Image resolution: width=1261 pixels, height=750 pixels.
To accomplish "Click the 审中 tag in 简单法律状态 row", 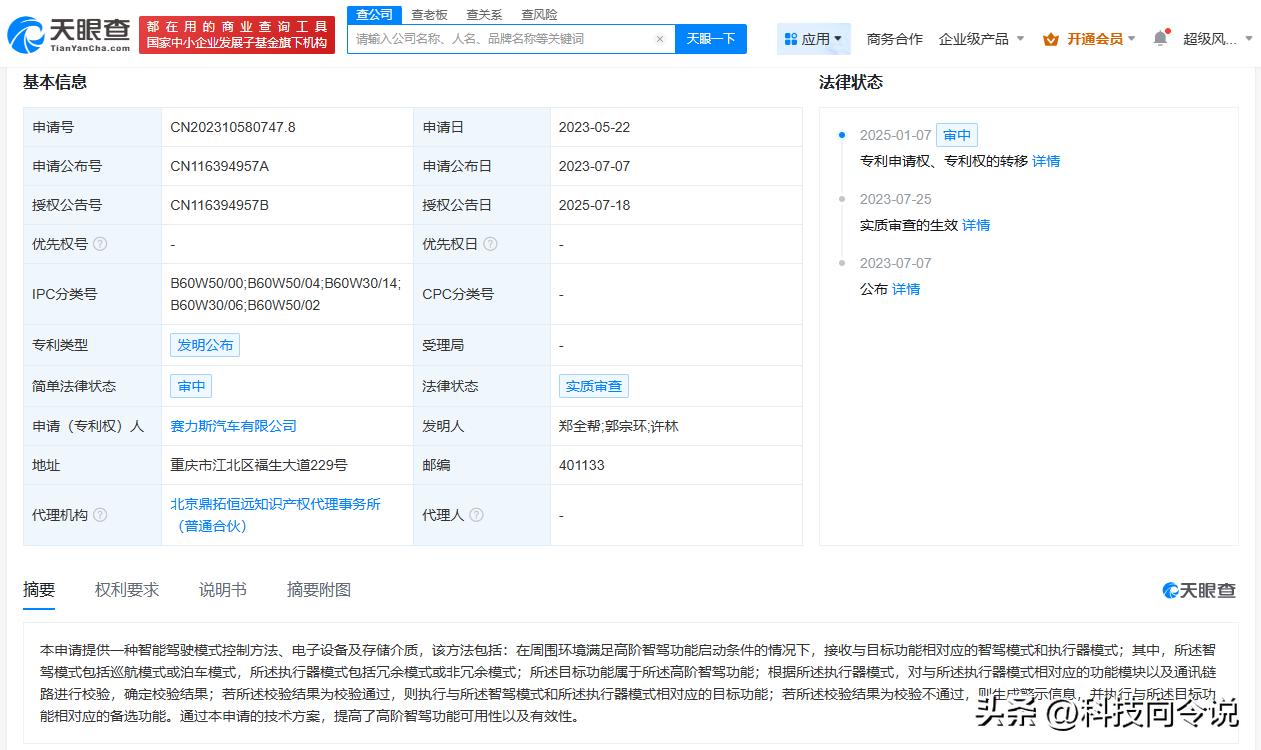I will [x=191, y=386].
